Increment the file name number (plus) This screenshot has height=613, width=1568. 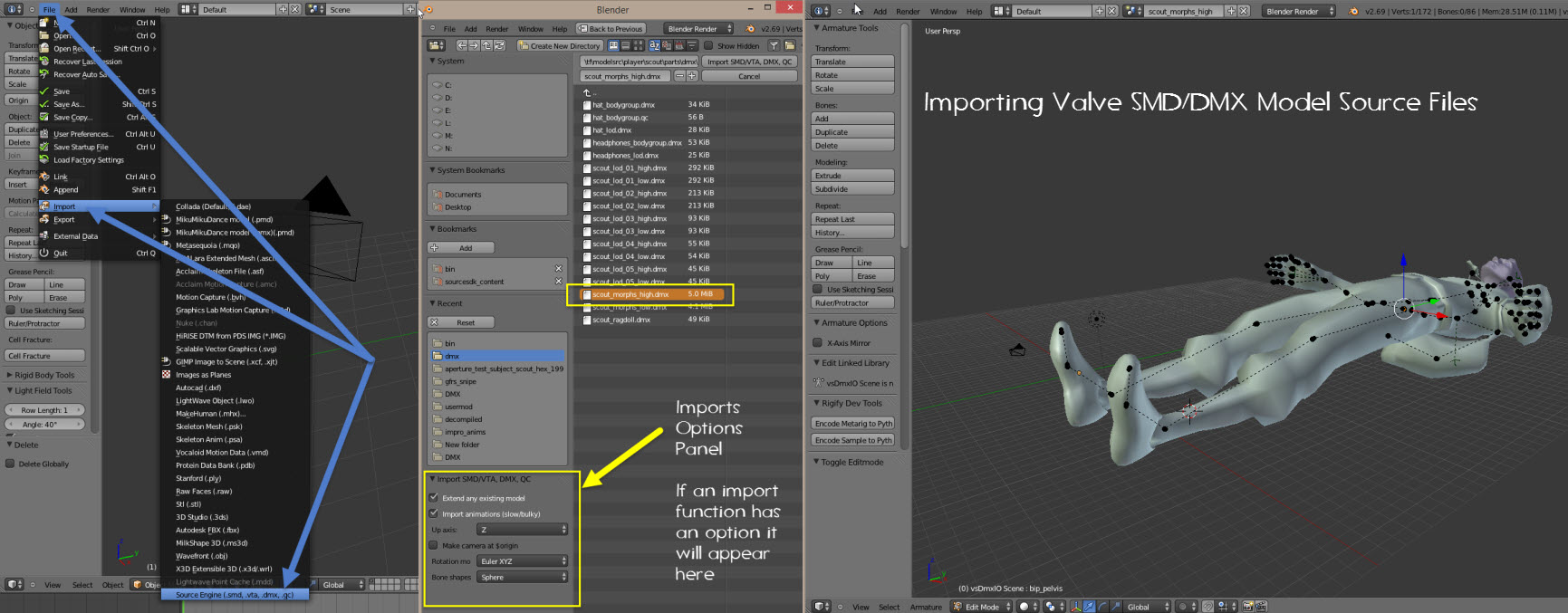click(692, 76)
